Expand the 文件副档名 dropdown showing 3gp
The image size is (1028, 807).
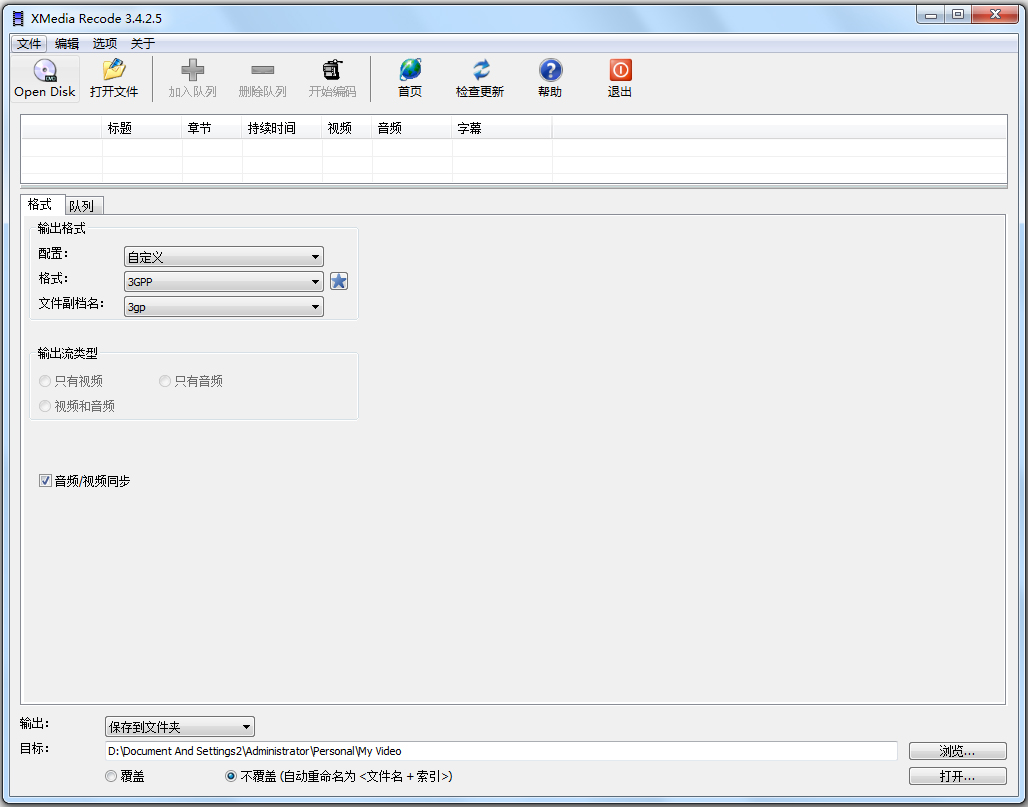[x=224, y=306]
